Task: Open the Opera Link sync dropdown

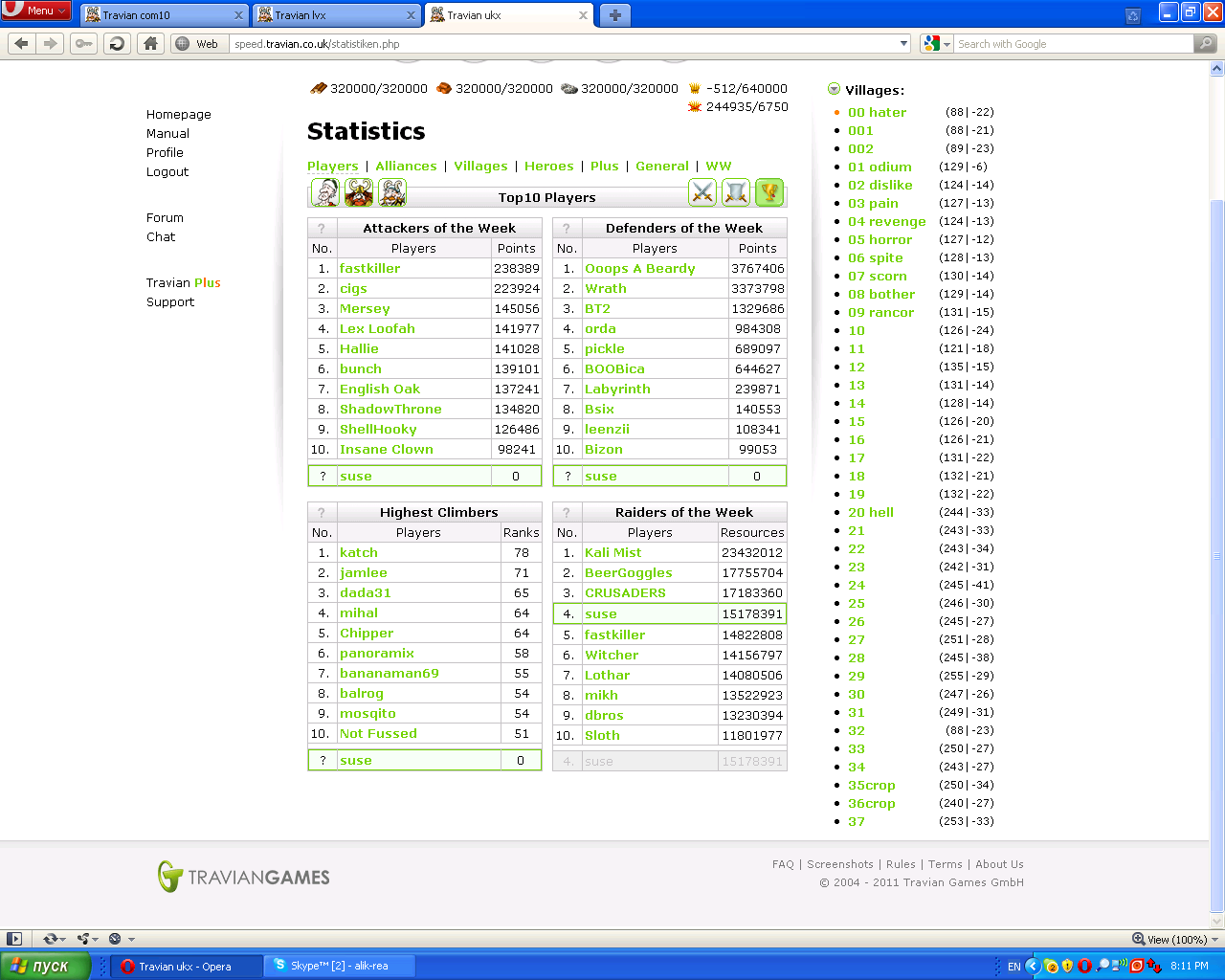Action: [x=56, y=939]
